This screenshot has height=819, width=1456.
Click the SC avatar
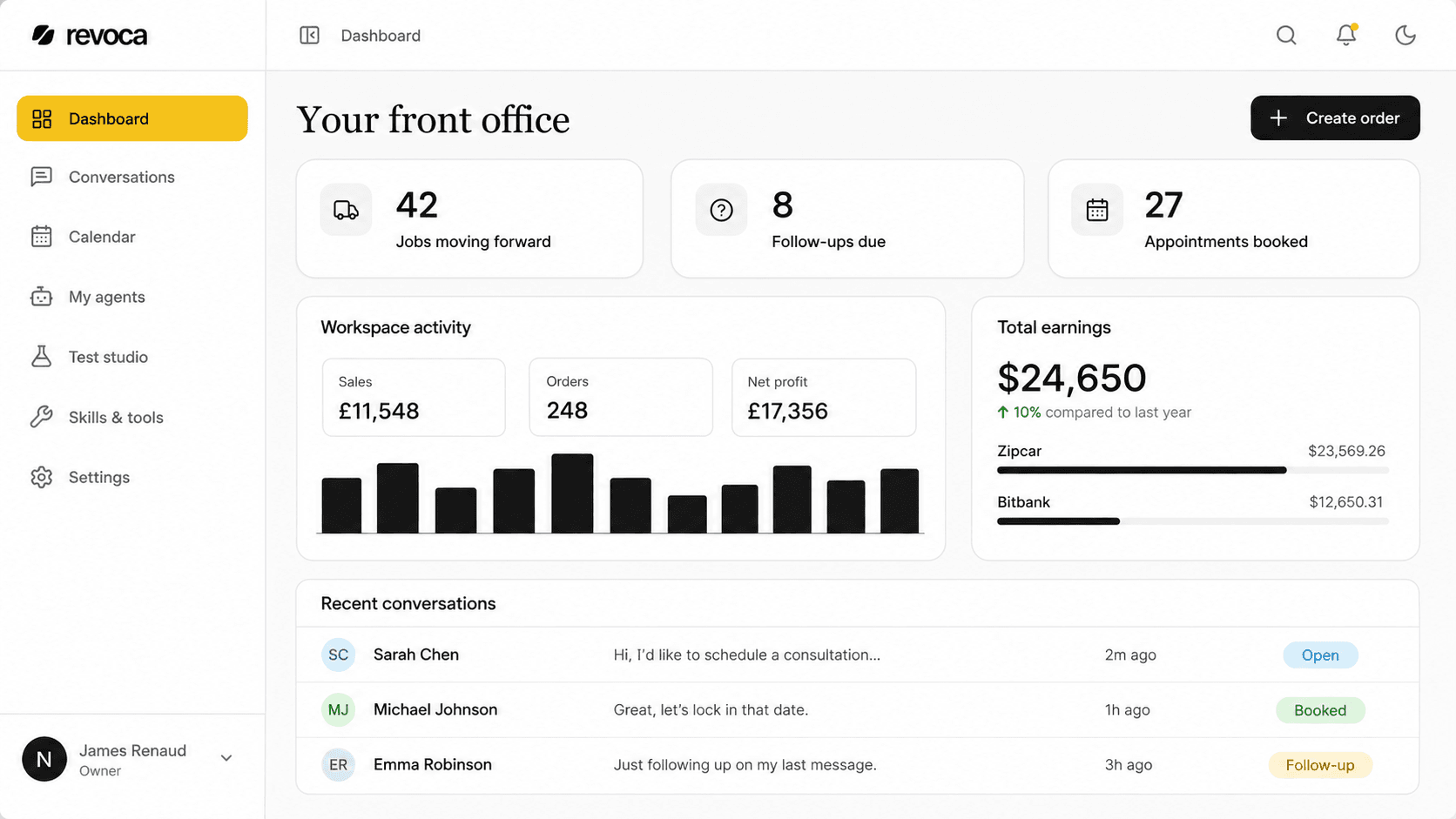[x=338, y=655]
